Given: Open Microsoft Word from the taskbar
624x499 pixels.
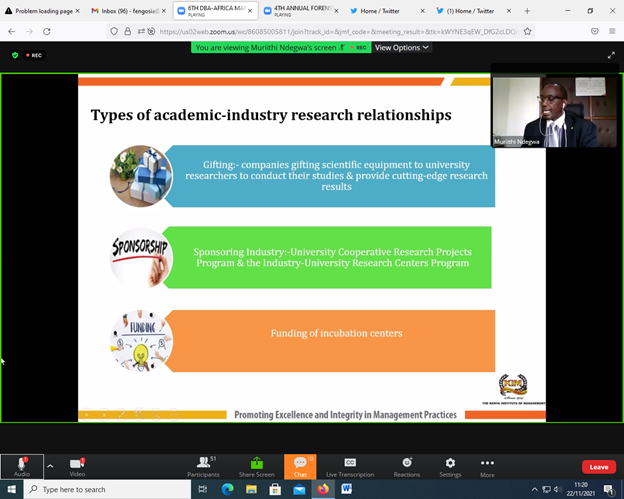Looking at the screenshot, I should pos(347,489).
